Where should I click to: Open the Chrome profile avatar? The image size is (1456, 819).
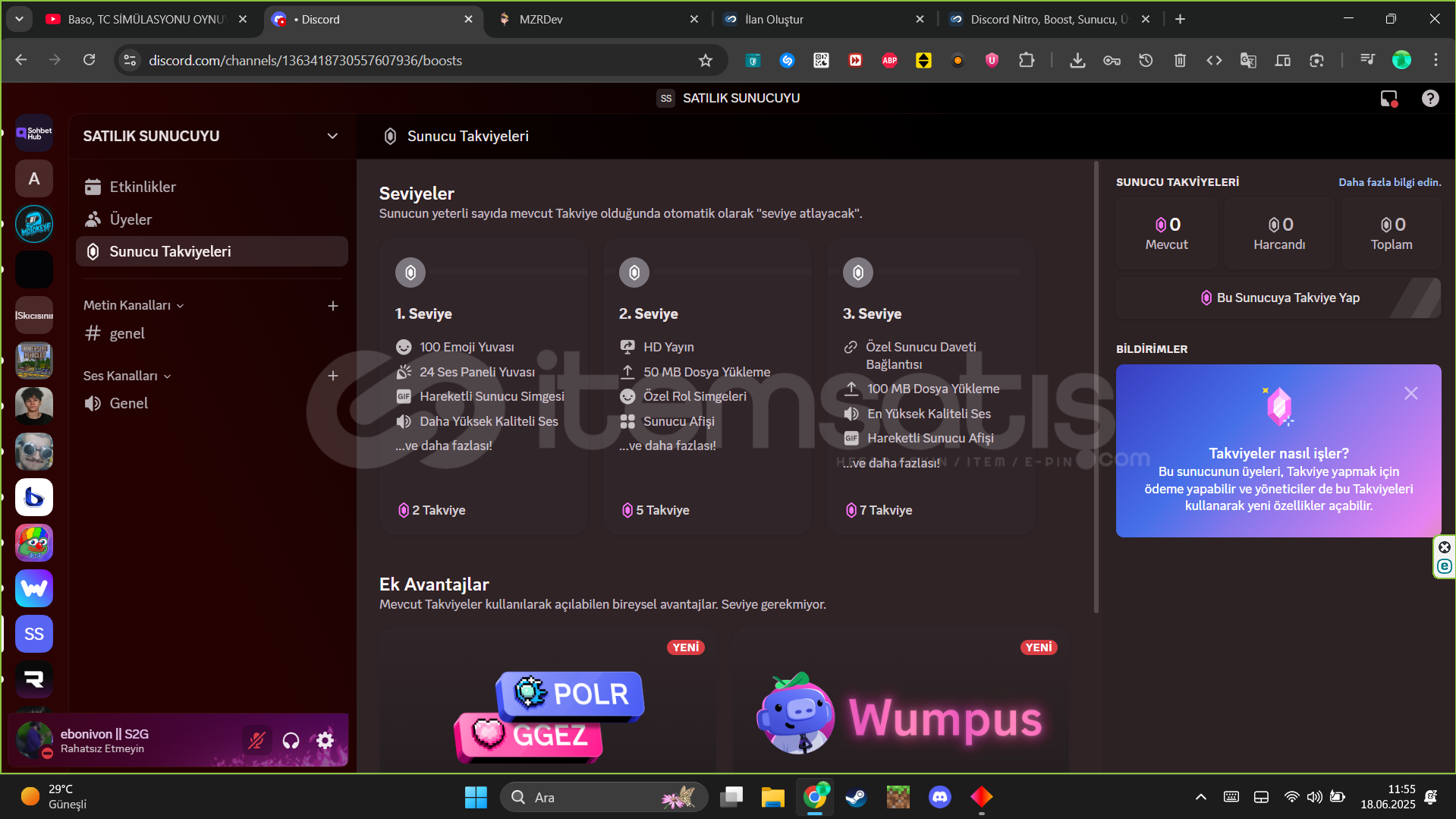(x=1401, y=60)
